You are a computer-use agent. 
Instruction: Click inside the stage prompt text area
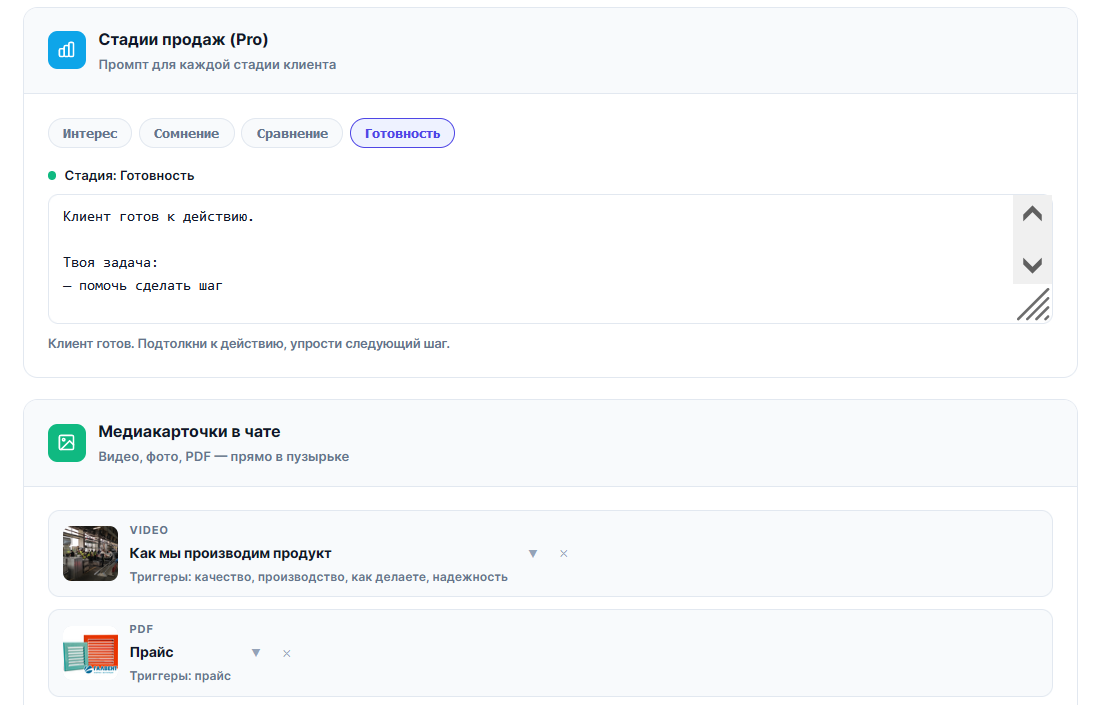tap(531, 259)
